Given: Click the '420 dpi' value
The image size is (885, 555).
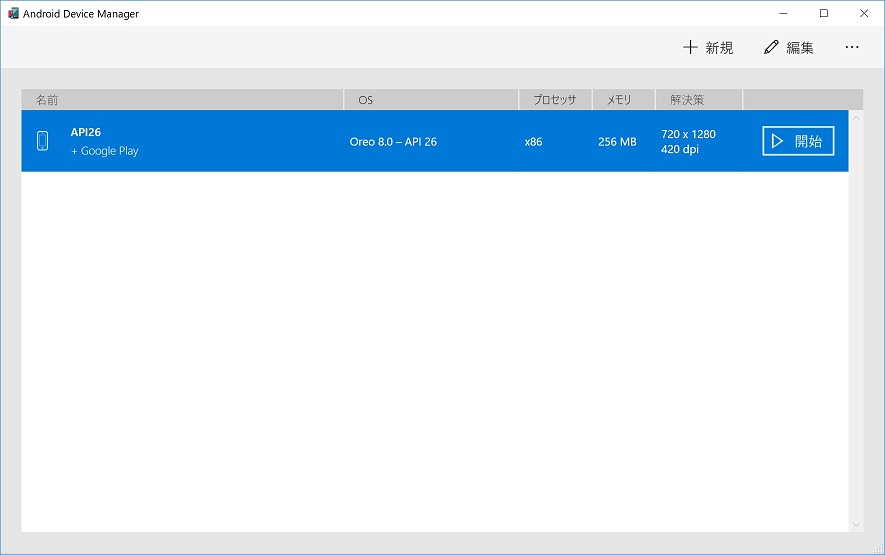Looking at the screenshot, I should point(680,150).
